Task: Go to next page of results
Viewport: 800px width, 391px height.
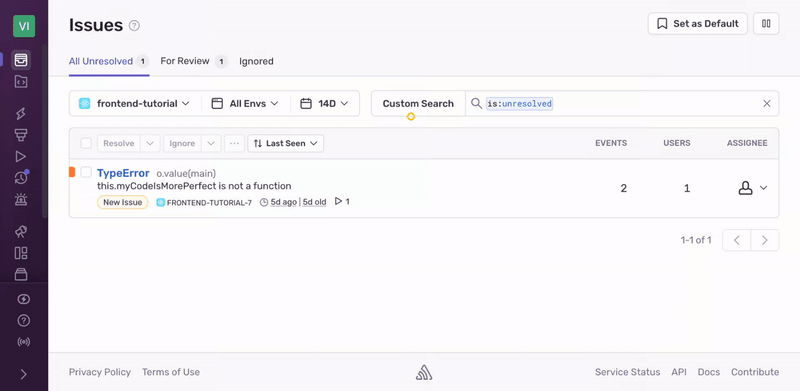Action: (764, 240)
